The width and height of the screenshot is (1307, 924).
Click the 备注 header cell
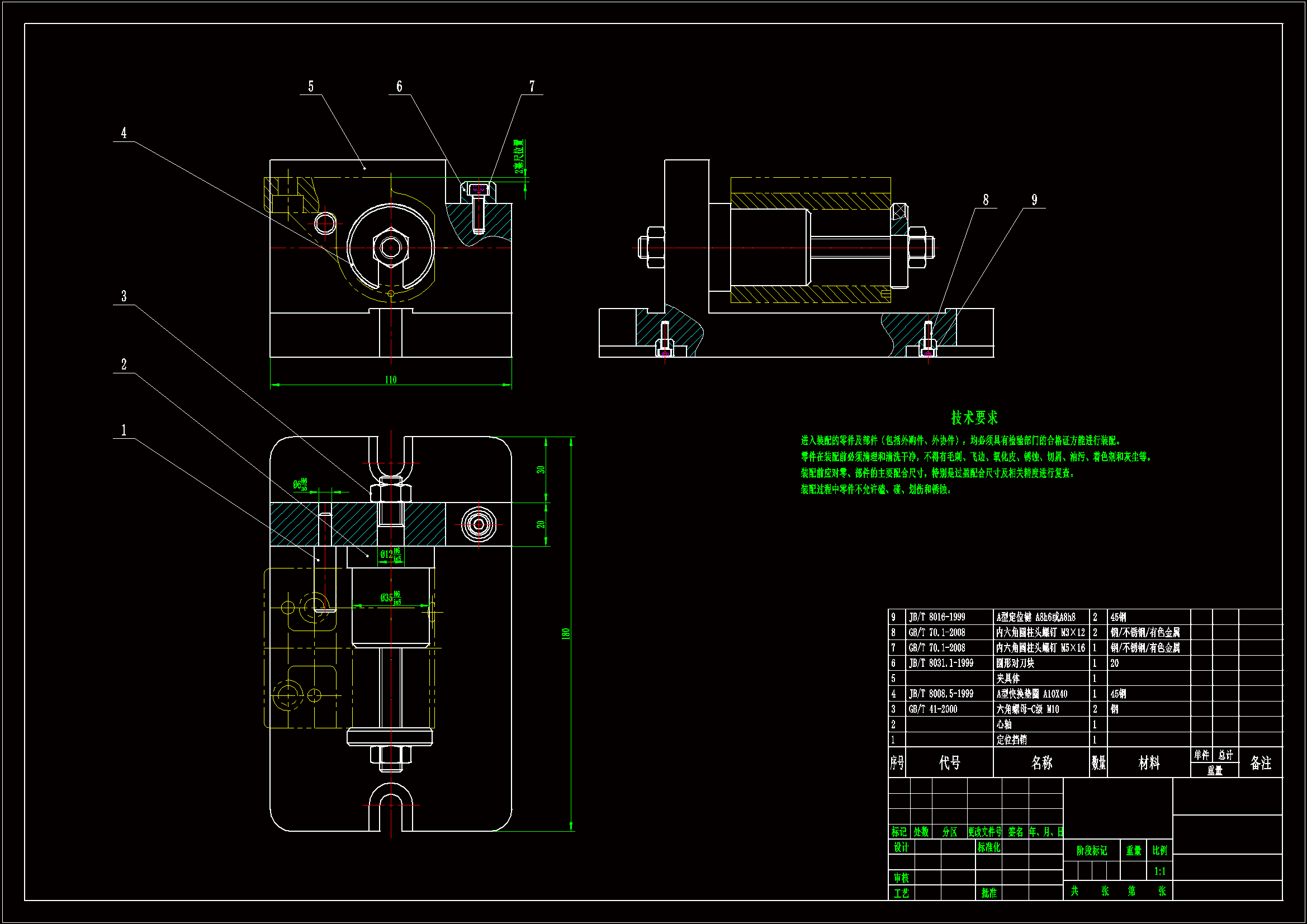tap(1260, 763)
